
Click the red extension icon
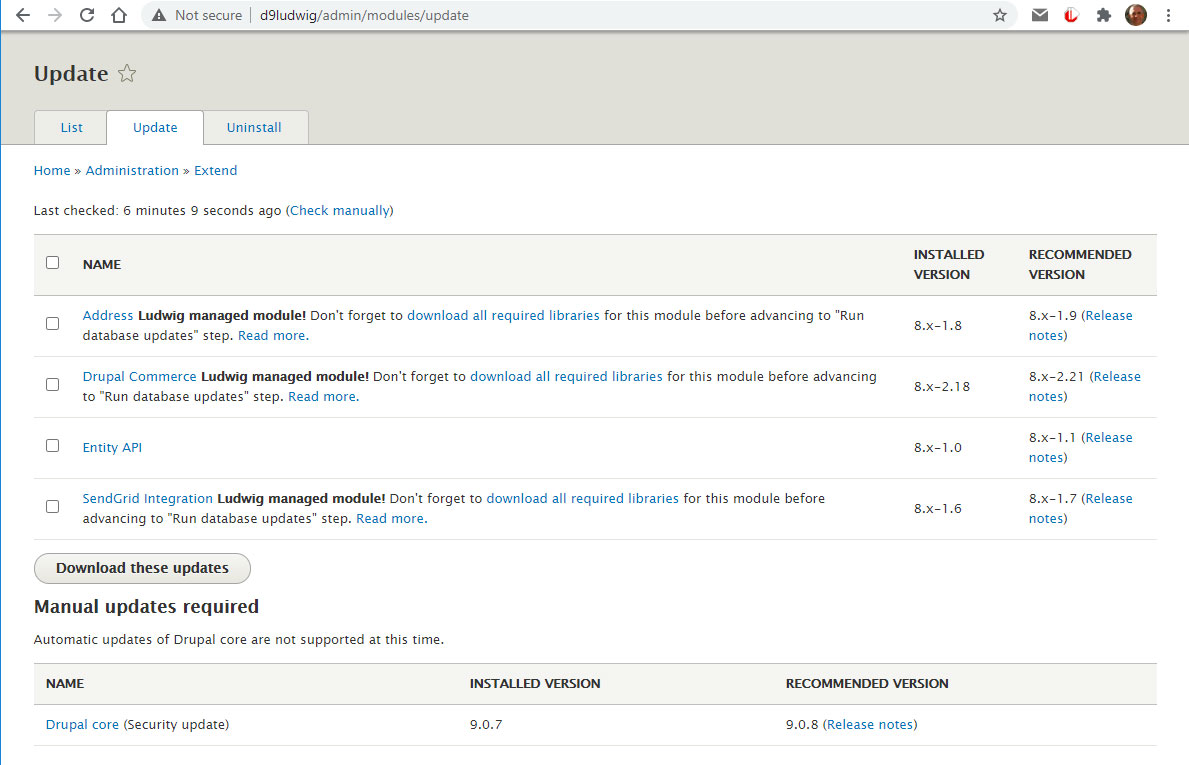coord(1071,15)
